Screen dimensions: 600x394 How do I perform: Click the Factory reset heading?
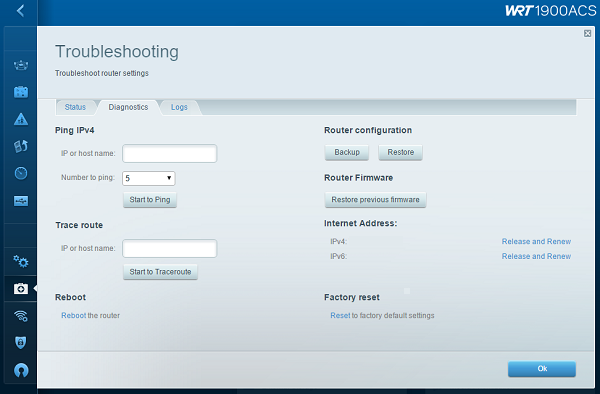pos(352,297)
